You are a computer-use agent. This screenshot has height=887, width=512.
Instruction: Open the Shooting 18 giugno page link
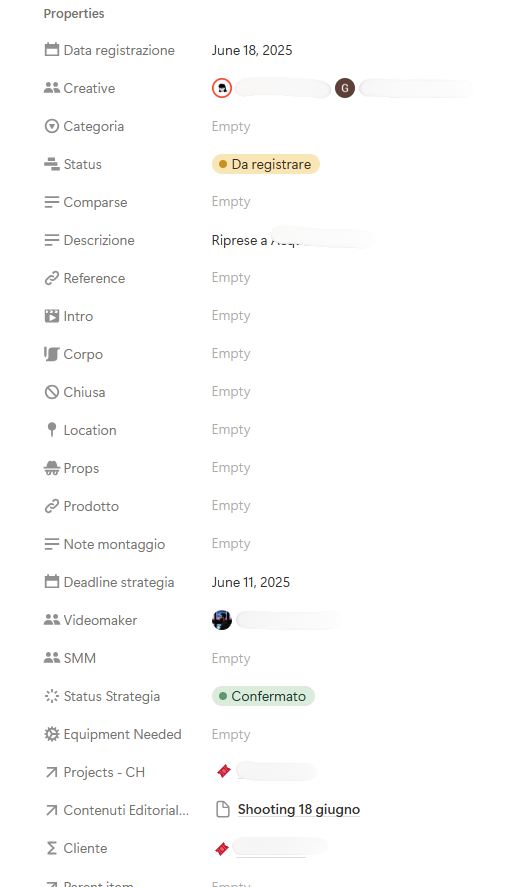click(x=299, y=810)
